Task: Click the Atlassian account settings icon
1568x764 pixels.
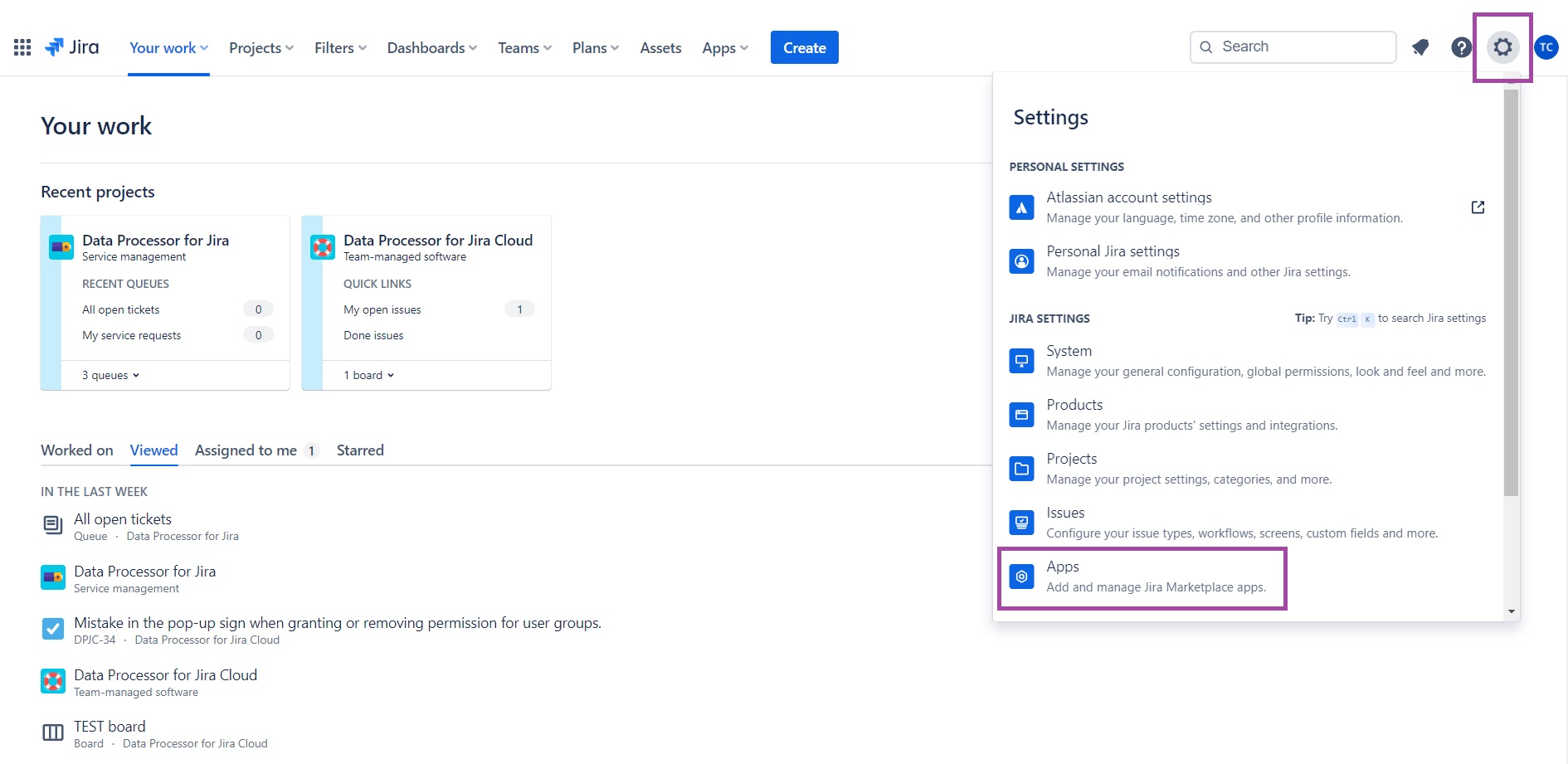Action: click(1021, 207)
